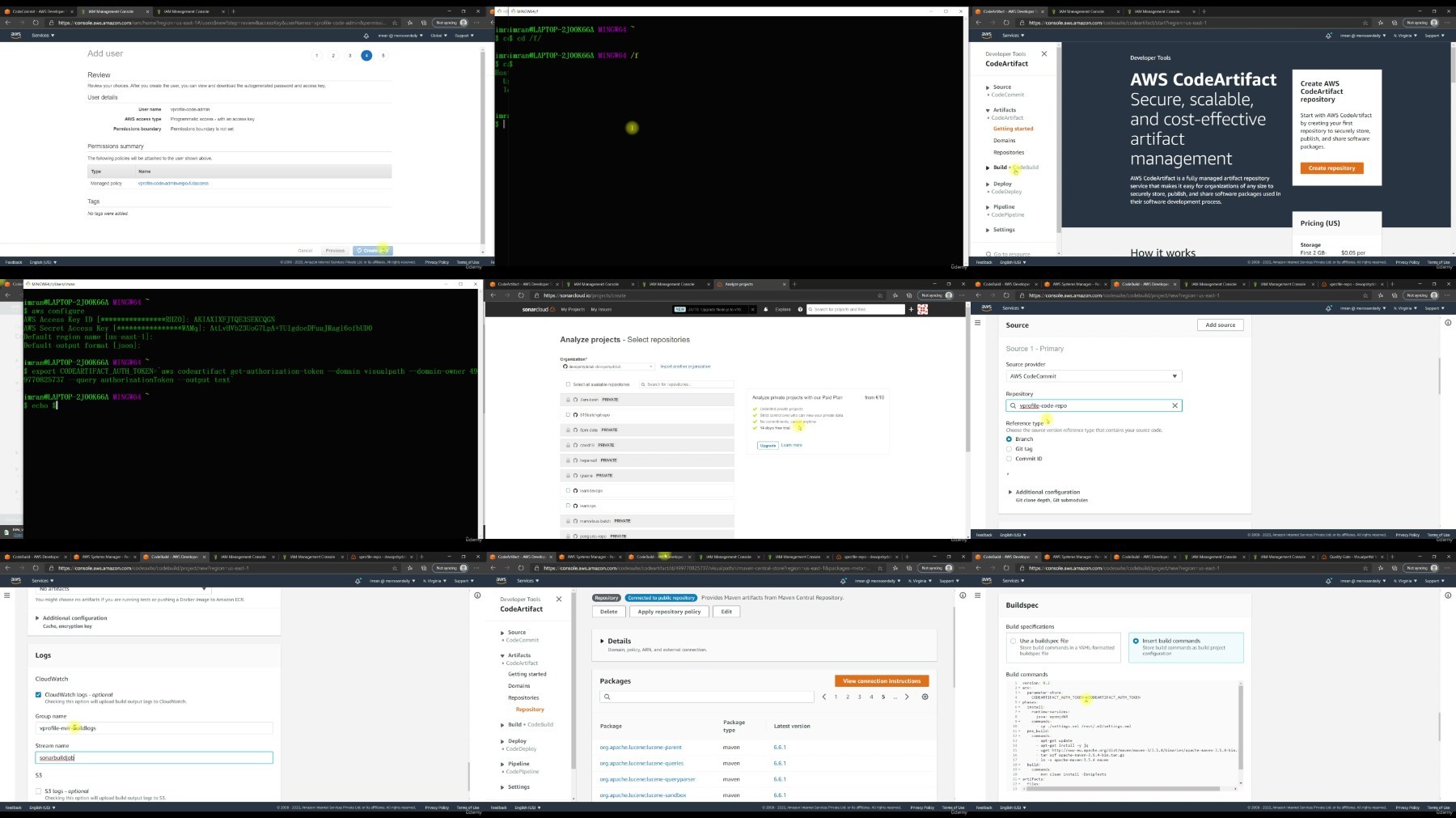The image size is (1456, 818).
Task: Click info icon right of the Packages page
Action: (x=963, y=595)
